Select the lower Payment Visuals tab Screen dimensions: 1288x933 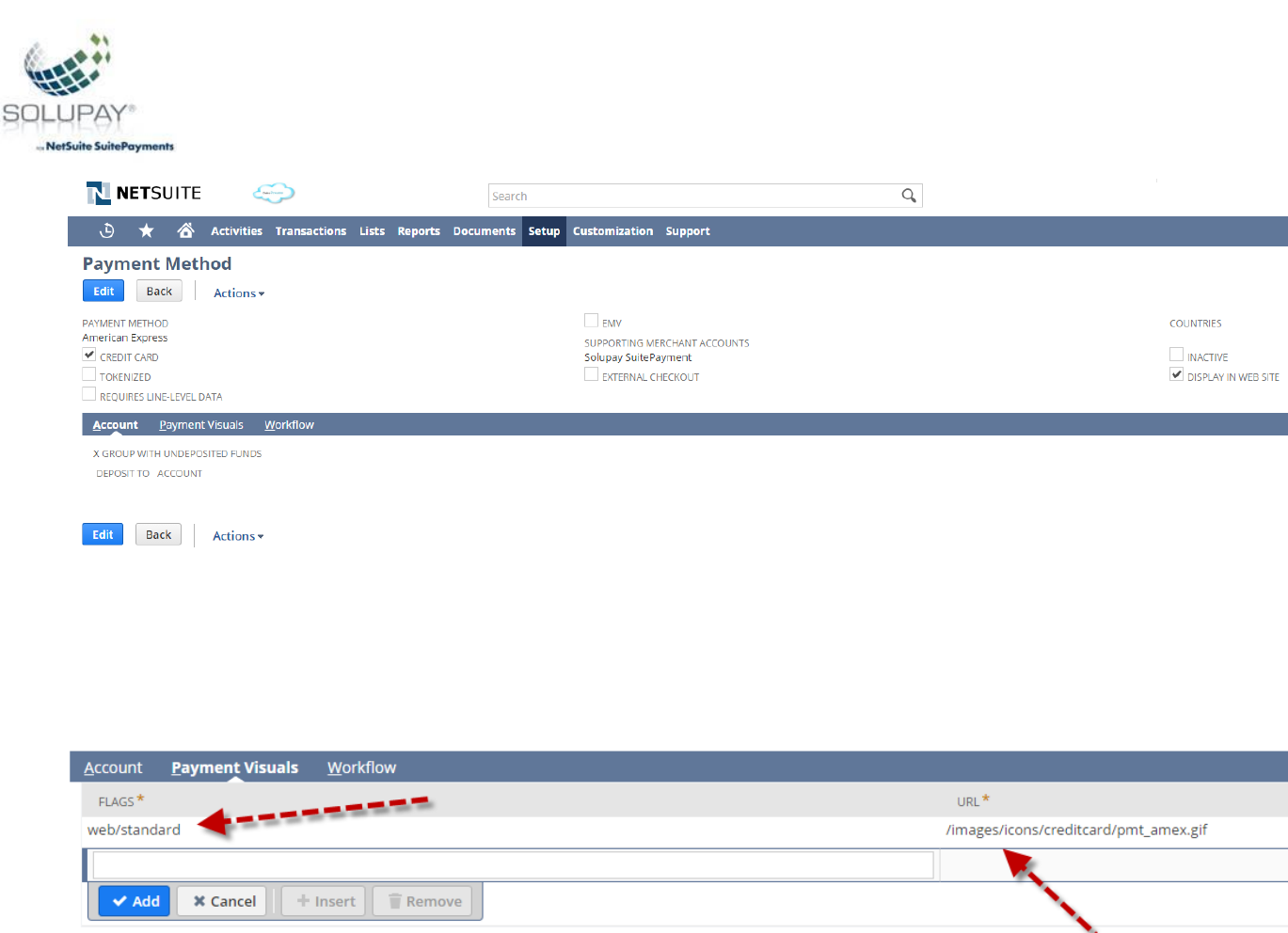(234, 767)
